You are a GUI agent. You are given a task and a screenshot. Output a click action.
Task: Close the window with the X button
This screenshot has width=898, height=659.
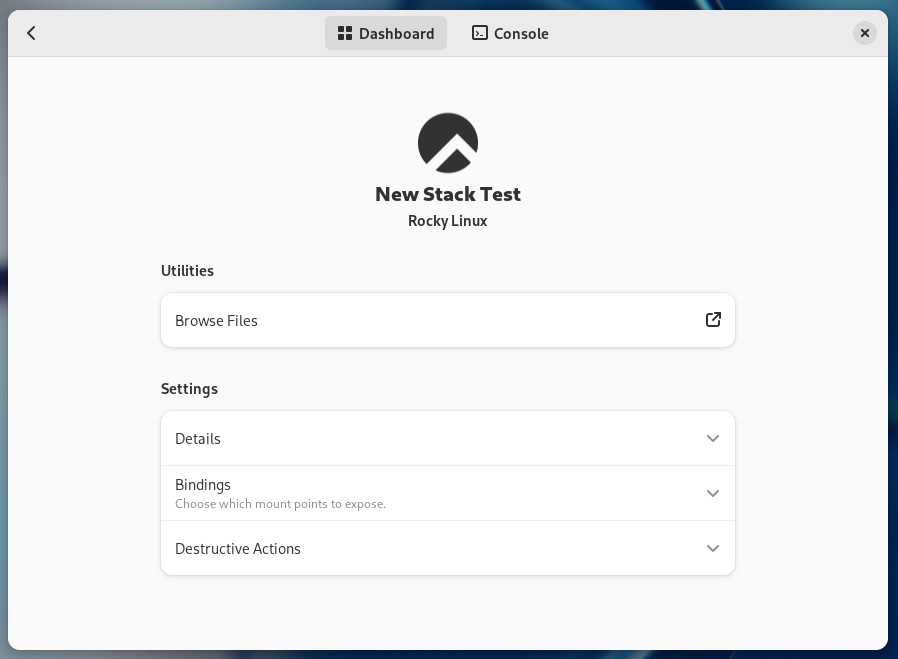[865, 33]
